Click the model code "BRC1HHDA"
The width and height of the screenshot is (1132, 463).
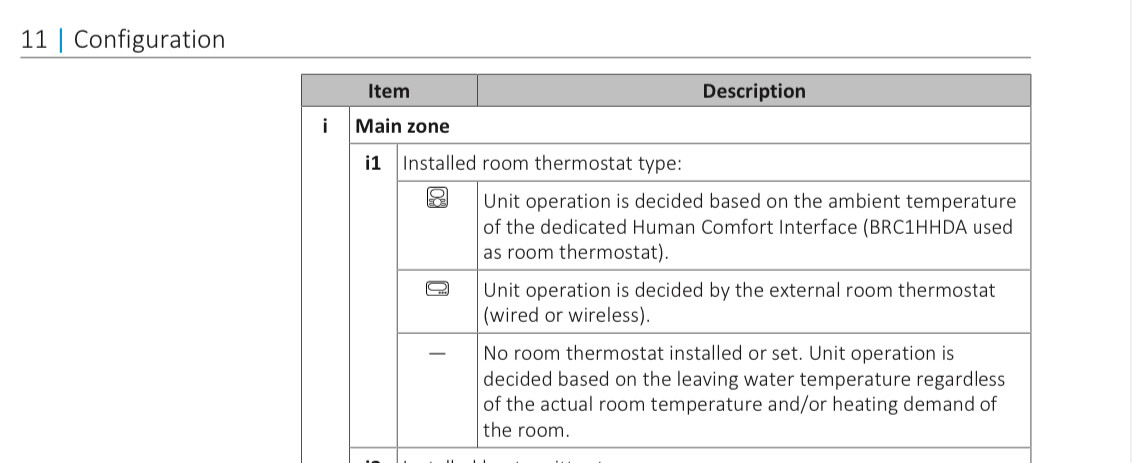tap(917, 227)
